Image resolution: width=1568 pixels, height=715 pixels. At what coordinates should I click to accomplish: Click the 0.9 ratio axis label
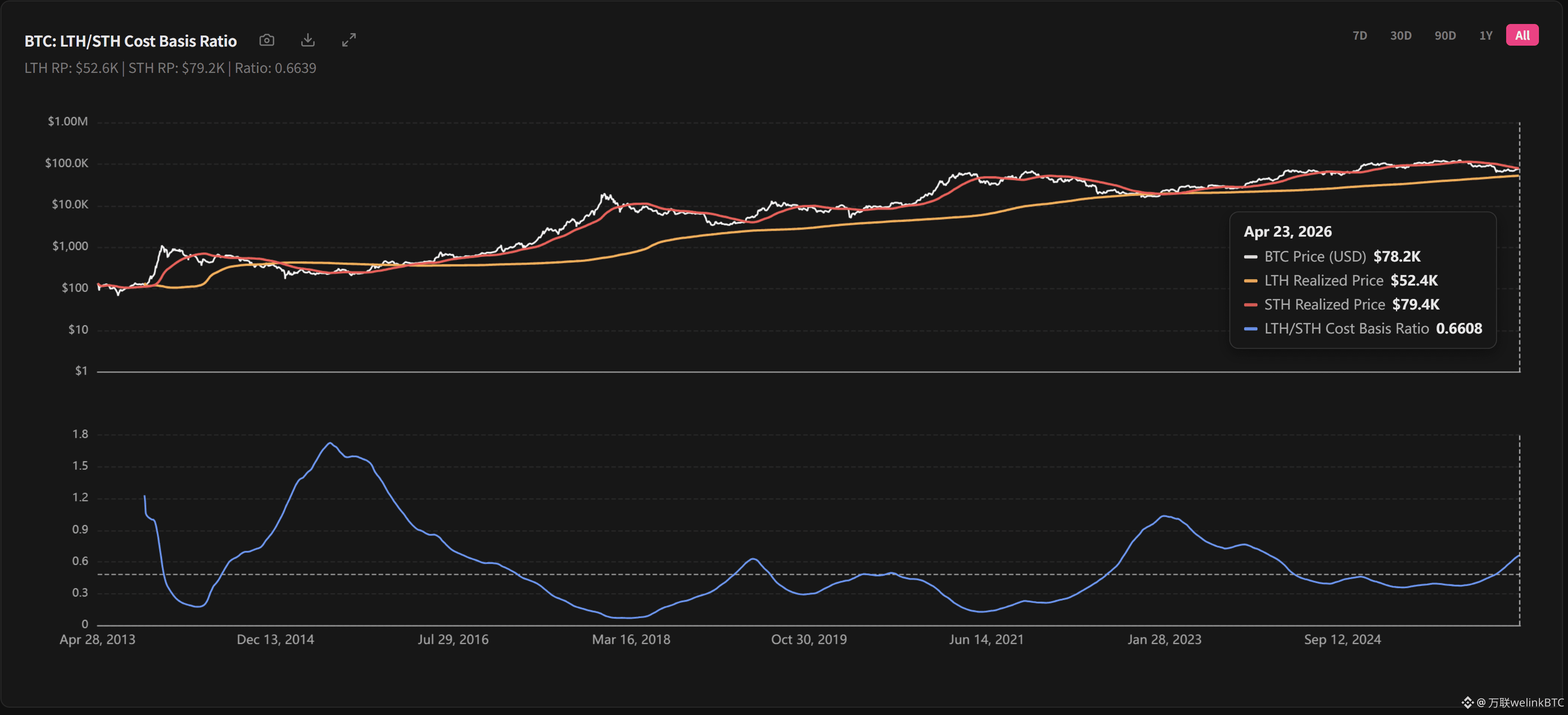(x=80, y=530)
